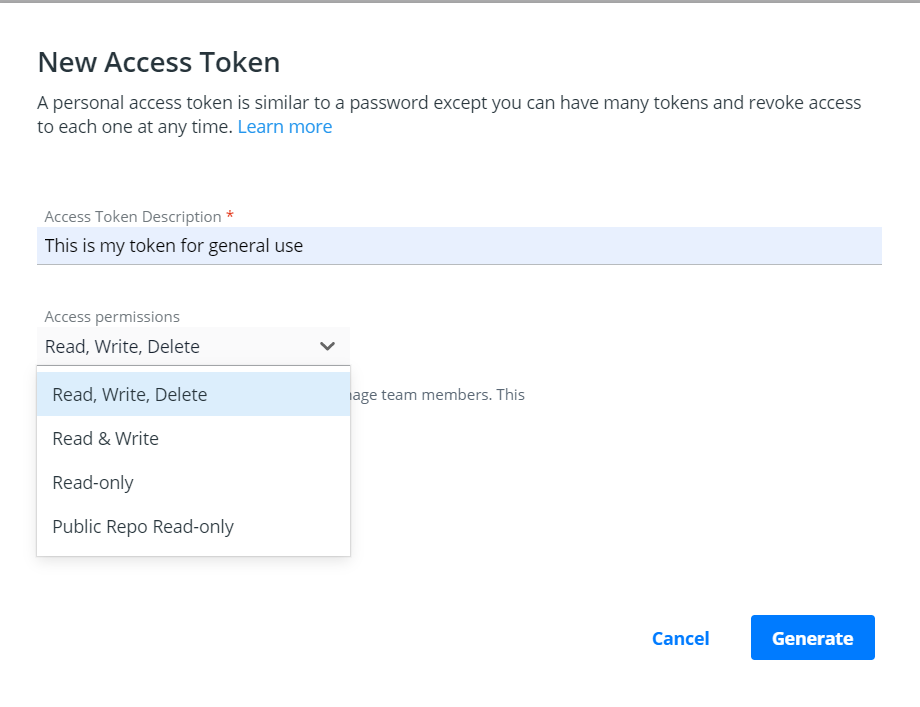Open the Access permissions combo box

[193, 346]
